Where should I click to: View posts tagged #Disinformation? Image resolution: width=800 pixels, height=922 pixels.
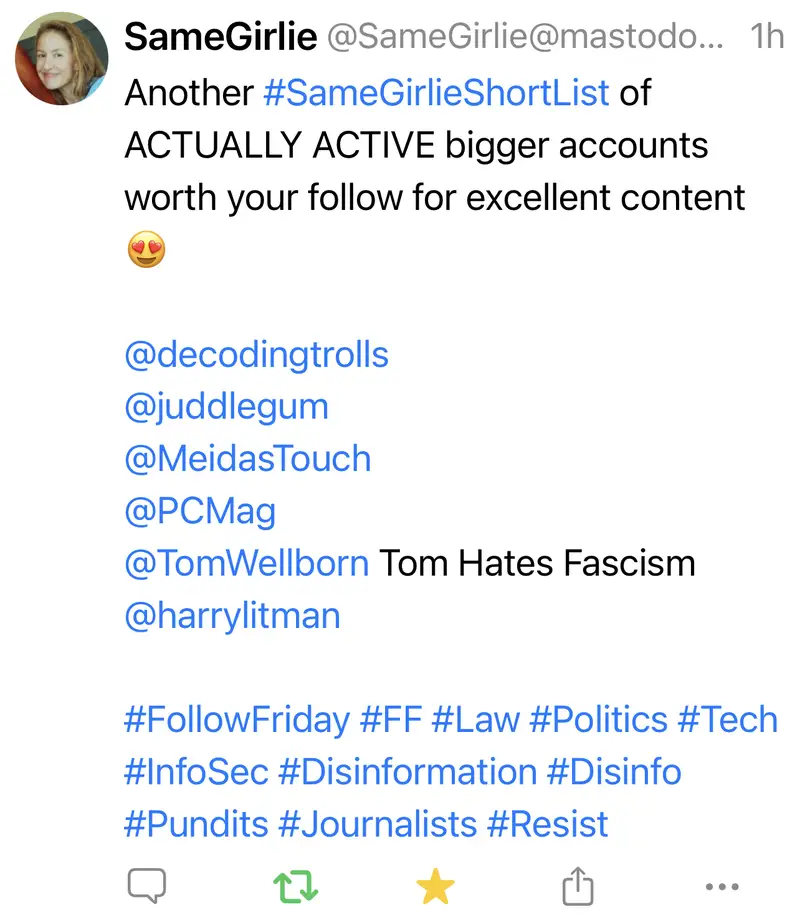[408, 772]
